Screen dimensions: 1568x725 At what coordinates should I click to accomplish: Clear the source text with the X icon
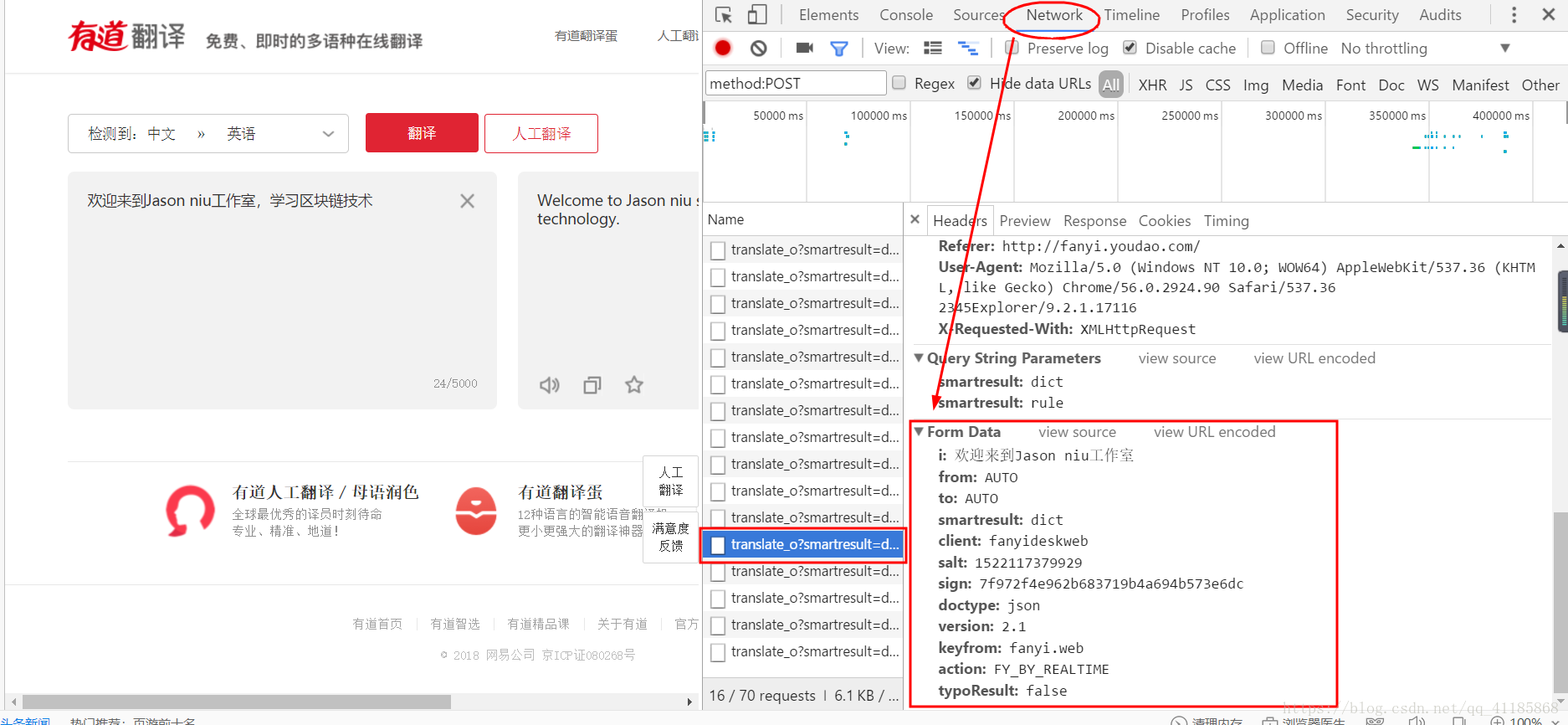point(467,201)
